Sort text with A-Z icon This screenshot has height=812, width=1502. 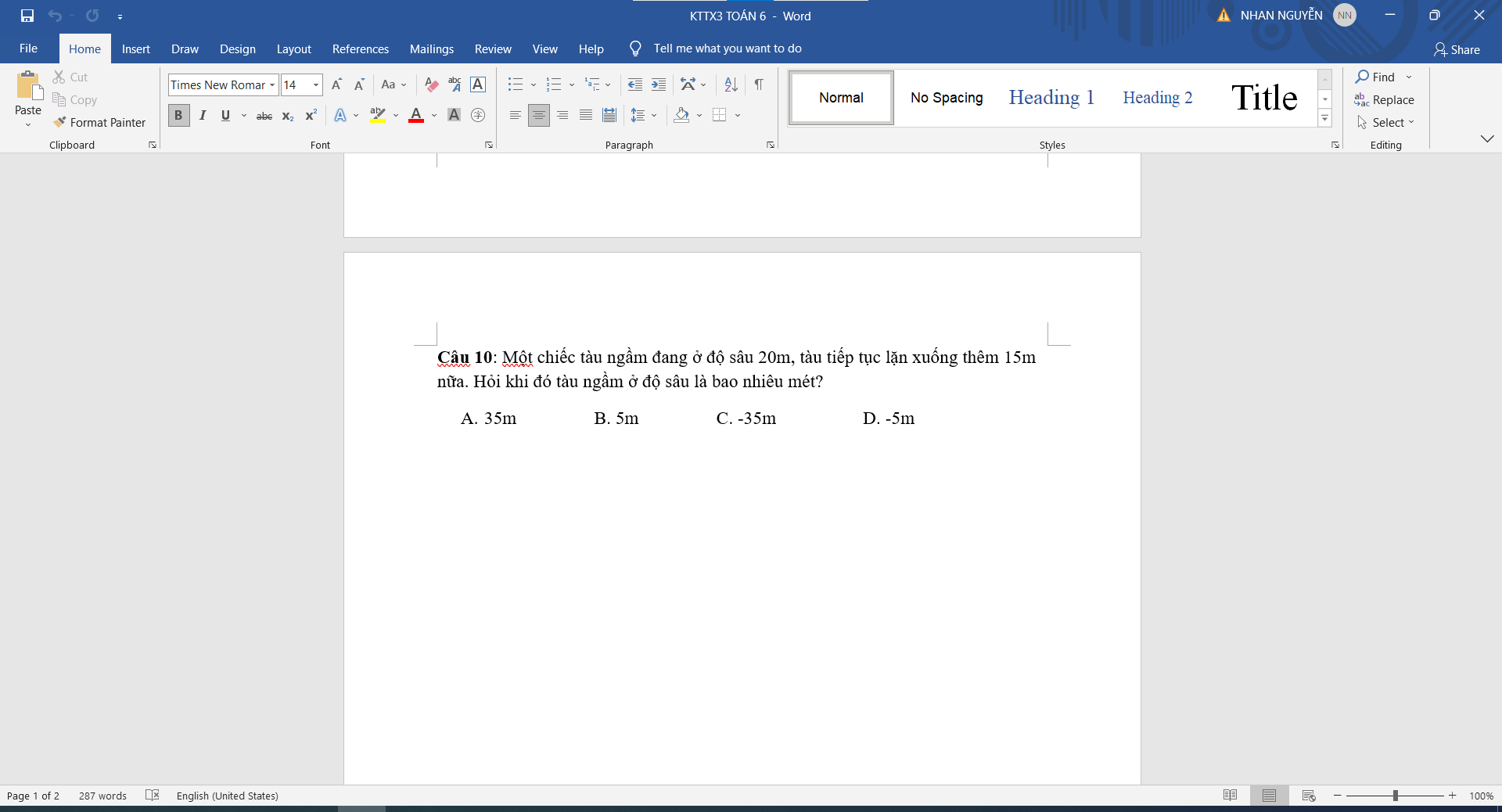point(731,84)
